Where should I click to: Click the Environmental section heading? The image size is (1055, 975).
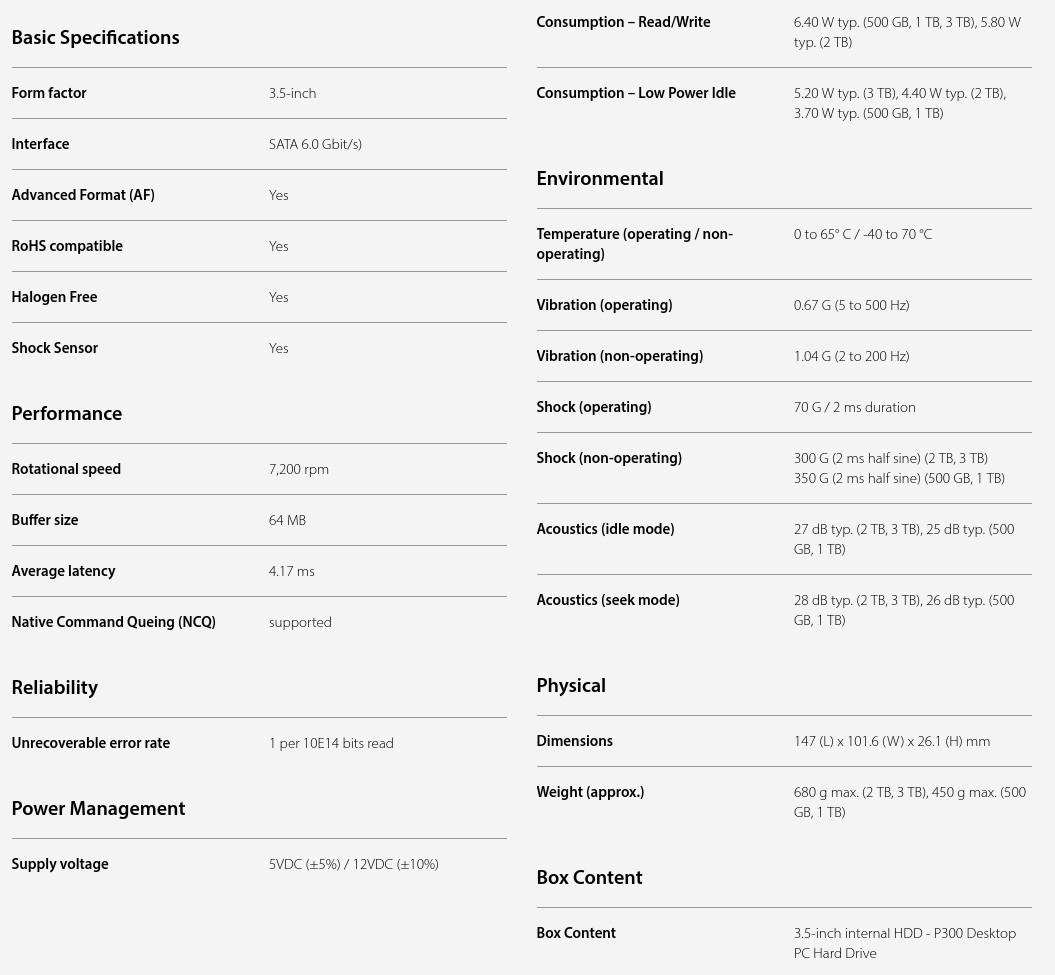(599, 178)
